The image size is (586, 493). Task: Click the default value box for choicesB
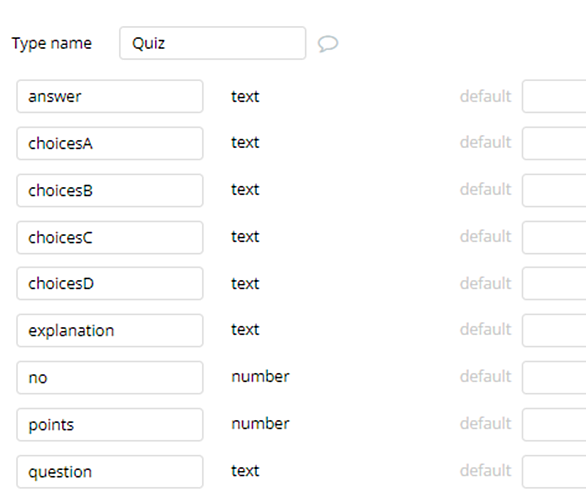(x=554, y=191)
